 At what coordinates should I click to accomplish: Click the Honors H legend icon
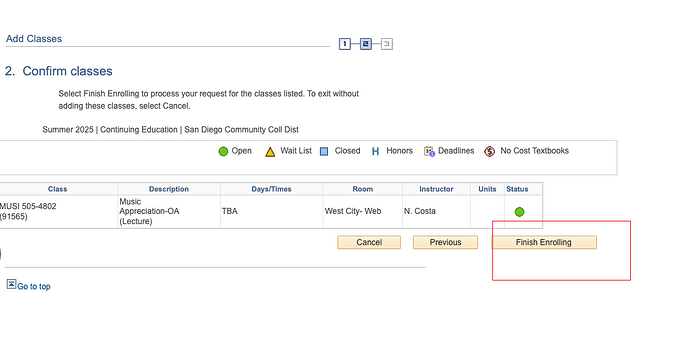point(375,151)
